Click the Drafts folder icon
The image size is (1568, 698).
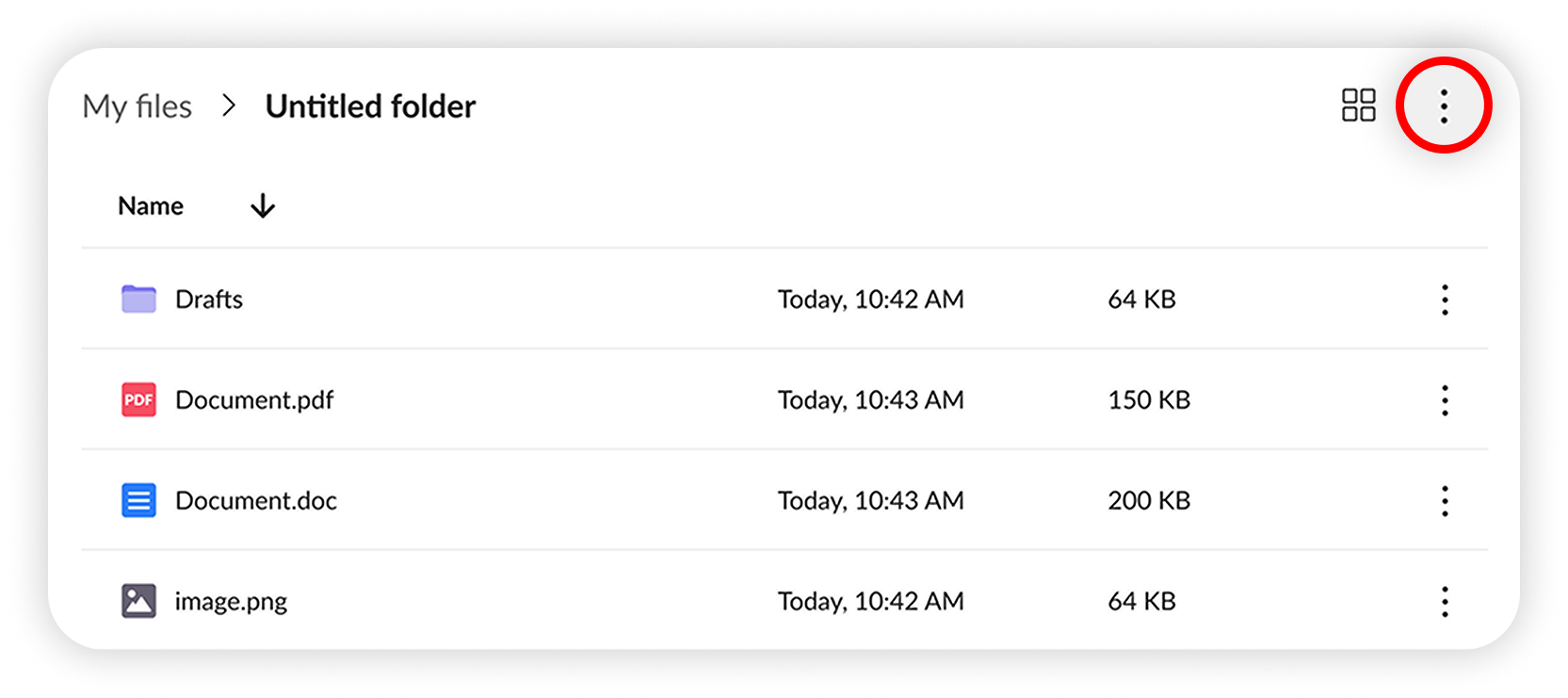(137, 299)
